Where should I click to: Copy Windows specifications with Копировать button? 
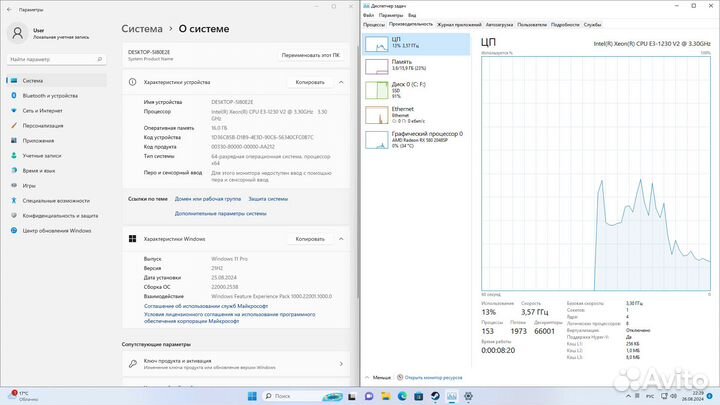(x=310, y=239)
